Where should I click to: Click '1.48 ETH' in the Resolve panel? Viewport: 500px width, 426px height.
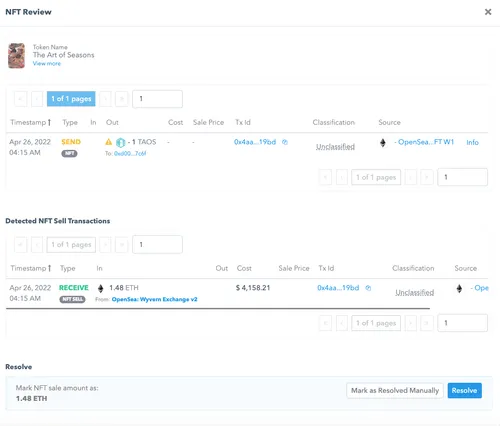pyautogui.click(x=32, y=398)
